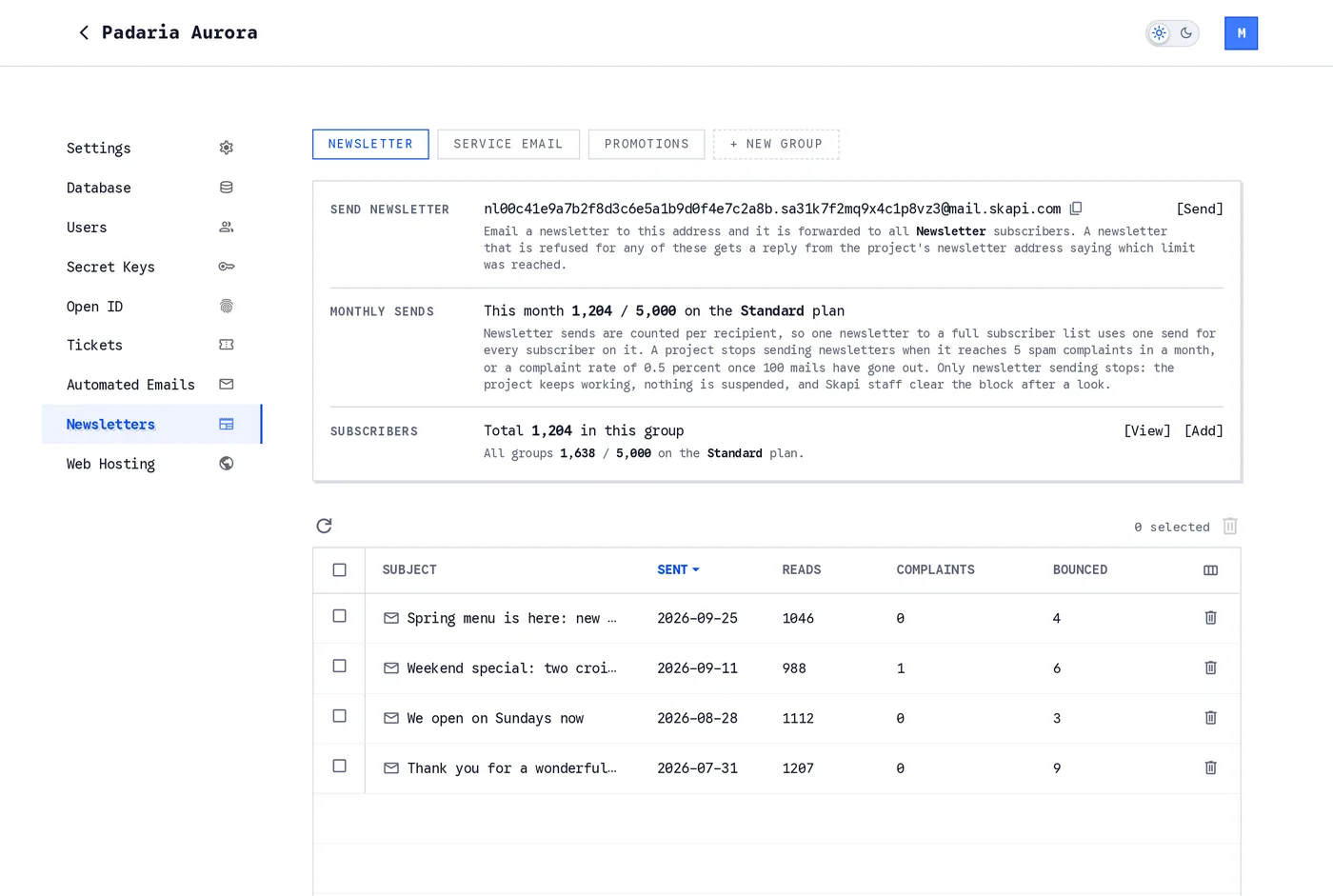Open the Promotions group tab
The height and width of the screenshot is (896, 1333).
647,144
